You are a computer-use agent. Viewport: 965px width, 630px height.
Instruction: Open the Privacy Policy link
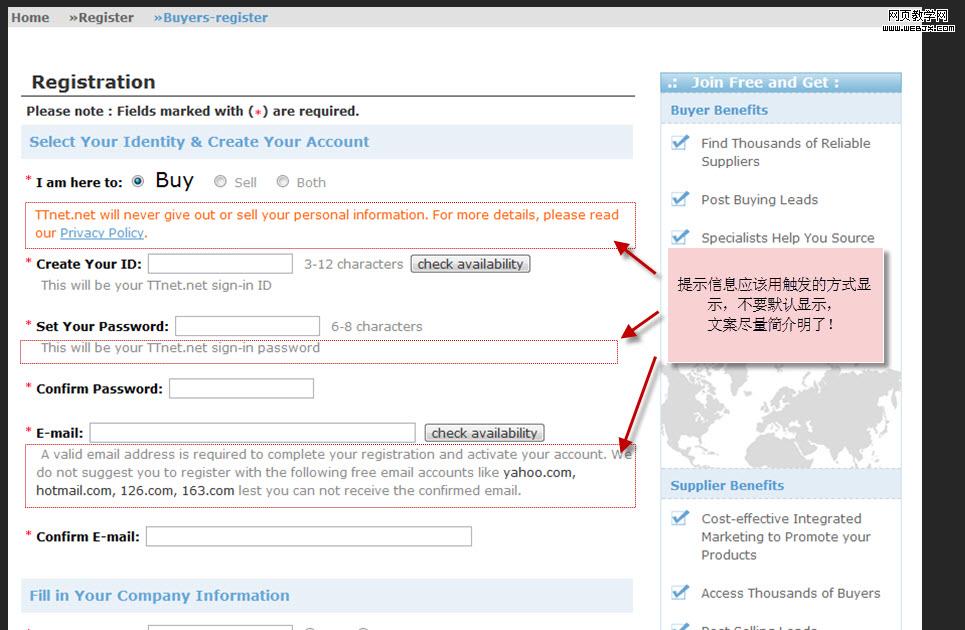(x=102, y=233)
